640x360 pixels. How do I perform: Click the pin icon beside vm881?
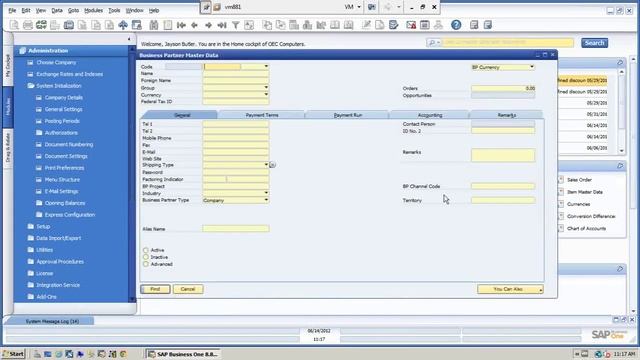(206, 7)
